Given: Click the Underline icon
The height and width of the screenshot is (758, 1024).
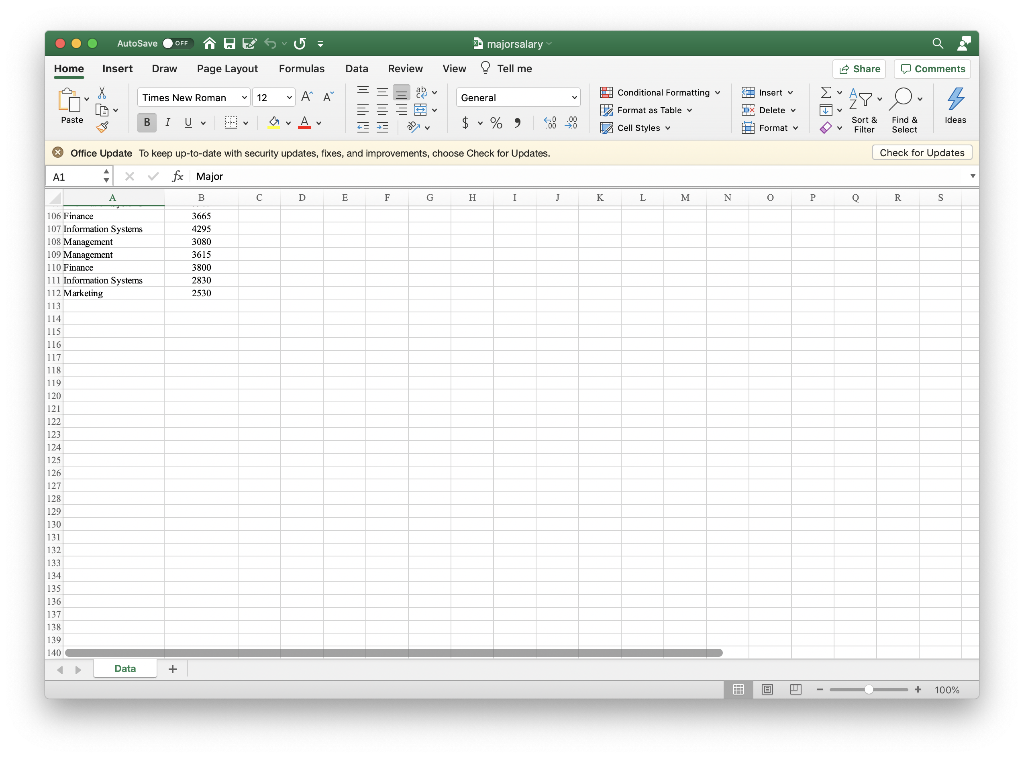Looking at the screenshot, I should click(188, 122).
